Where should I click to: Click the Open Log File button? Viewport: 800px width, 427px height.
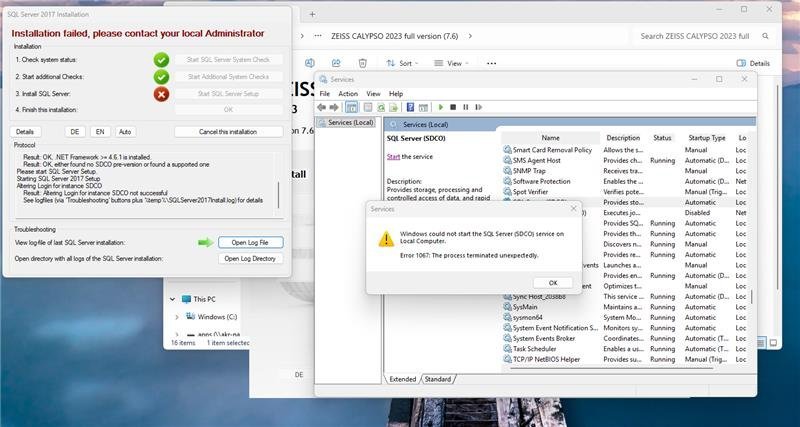pyautogui.click(x=250, y=242)
